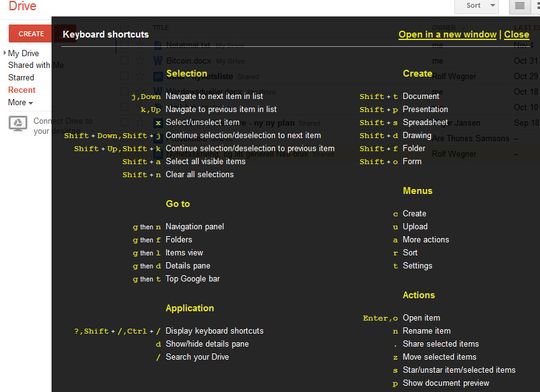Screen dimensions: 540x392
Task: Click 'Show/hide details pane' text
Action: point(207,344)
